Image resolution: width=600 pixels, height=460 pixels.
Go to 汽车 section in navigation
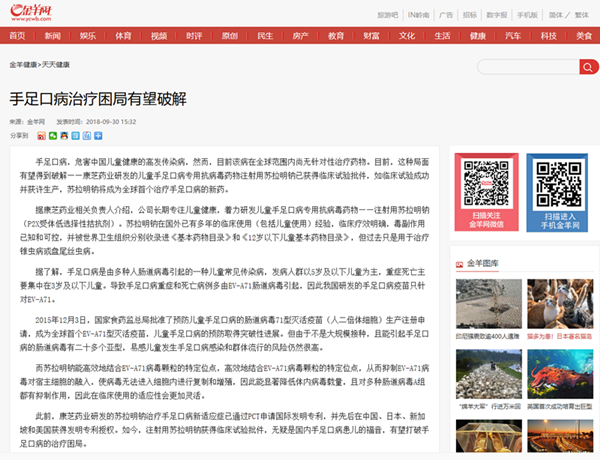click(513, 35)
